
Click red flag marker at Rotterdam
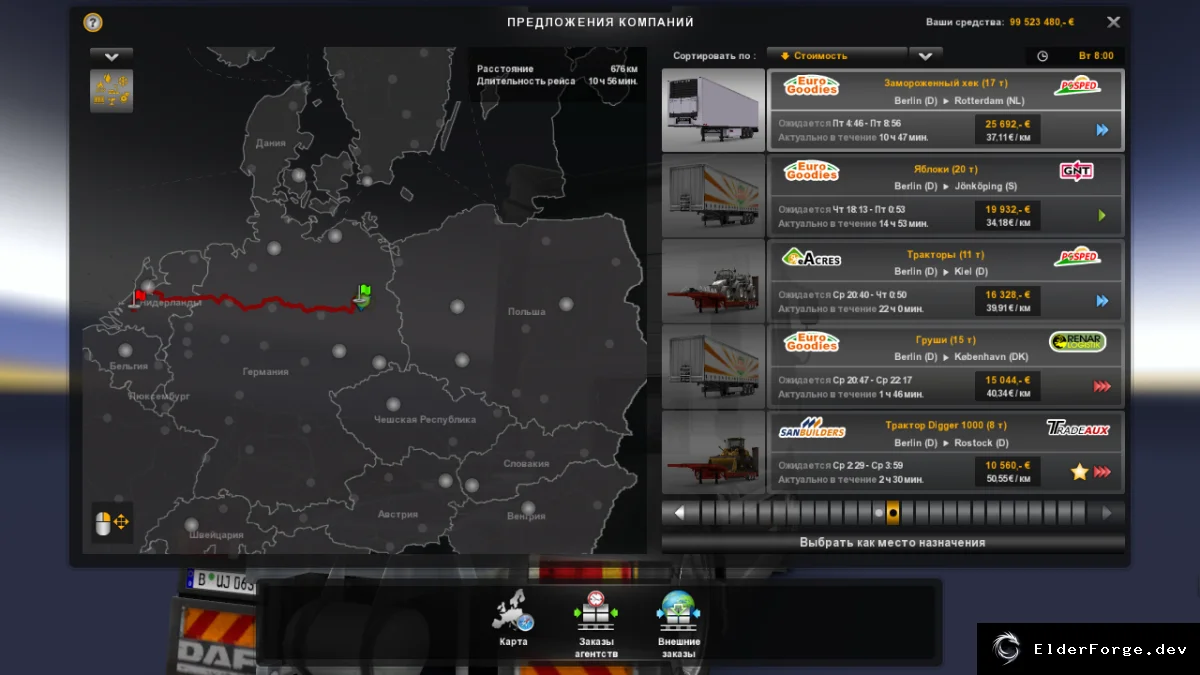coord(137,297)
